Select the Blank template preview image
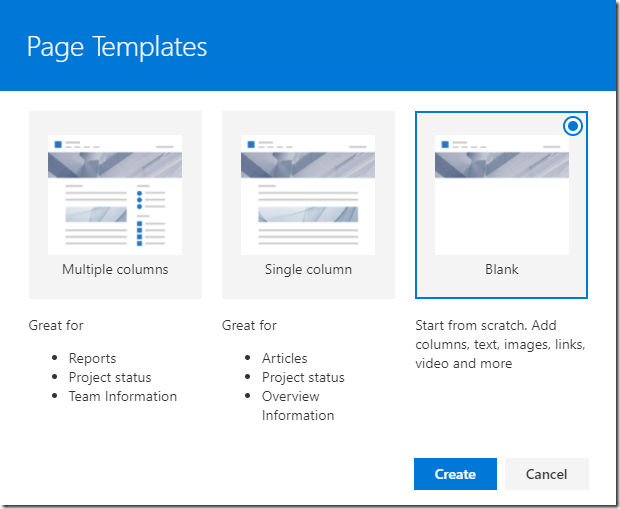Viewport: 620px width, 509px height. (502, 194)
